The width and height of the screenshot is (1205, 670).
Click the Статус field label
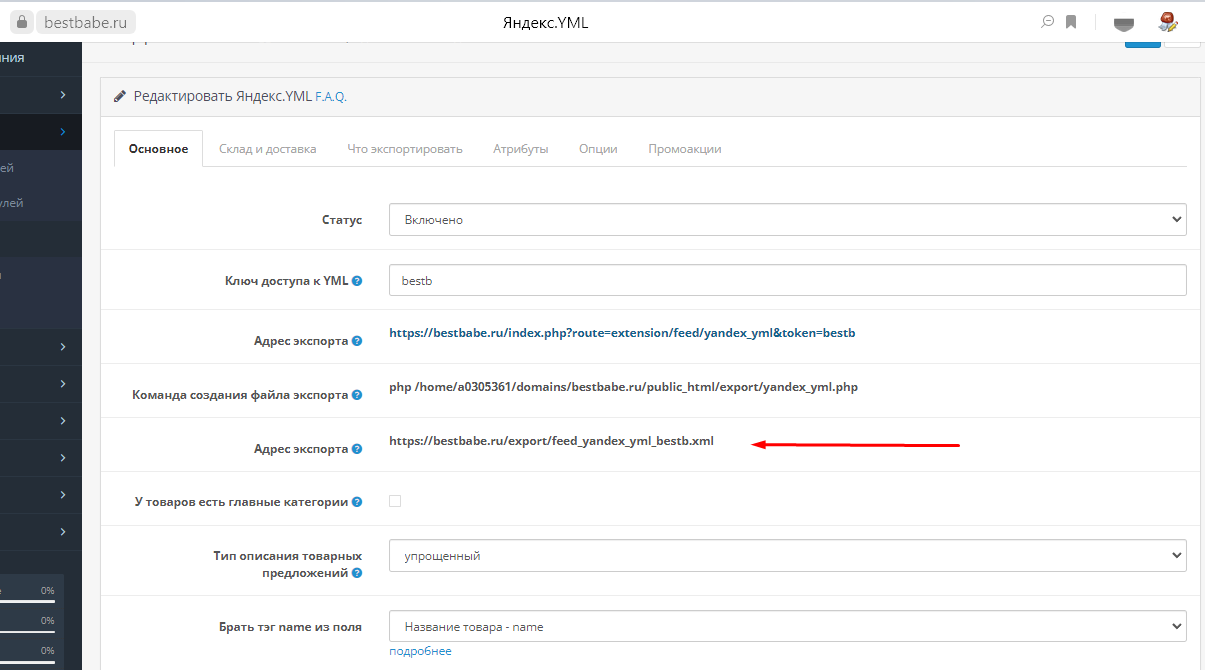point(342,220)
